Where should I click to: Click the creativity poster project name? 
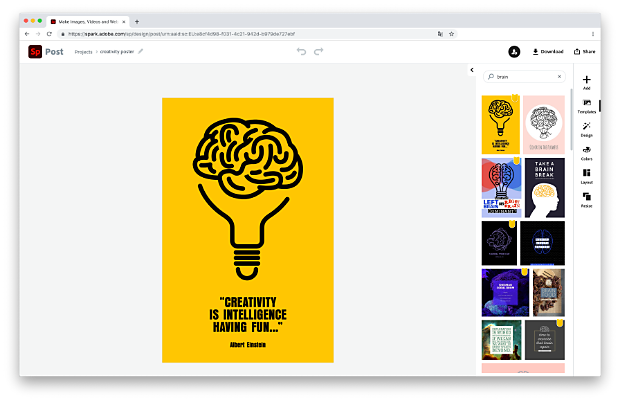pyautogui.click(x=117, y=52)
